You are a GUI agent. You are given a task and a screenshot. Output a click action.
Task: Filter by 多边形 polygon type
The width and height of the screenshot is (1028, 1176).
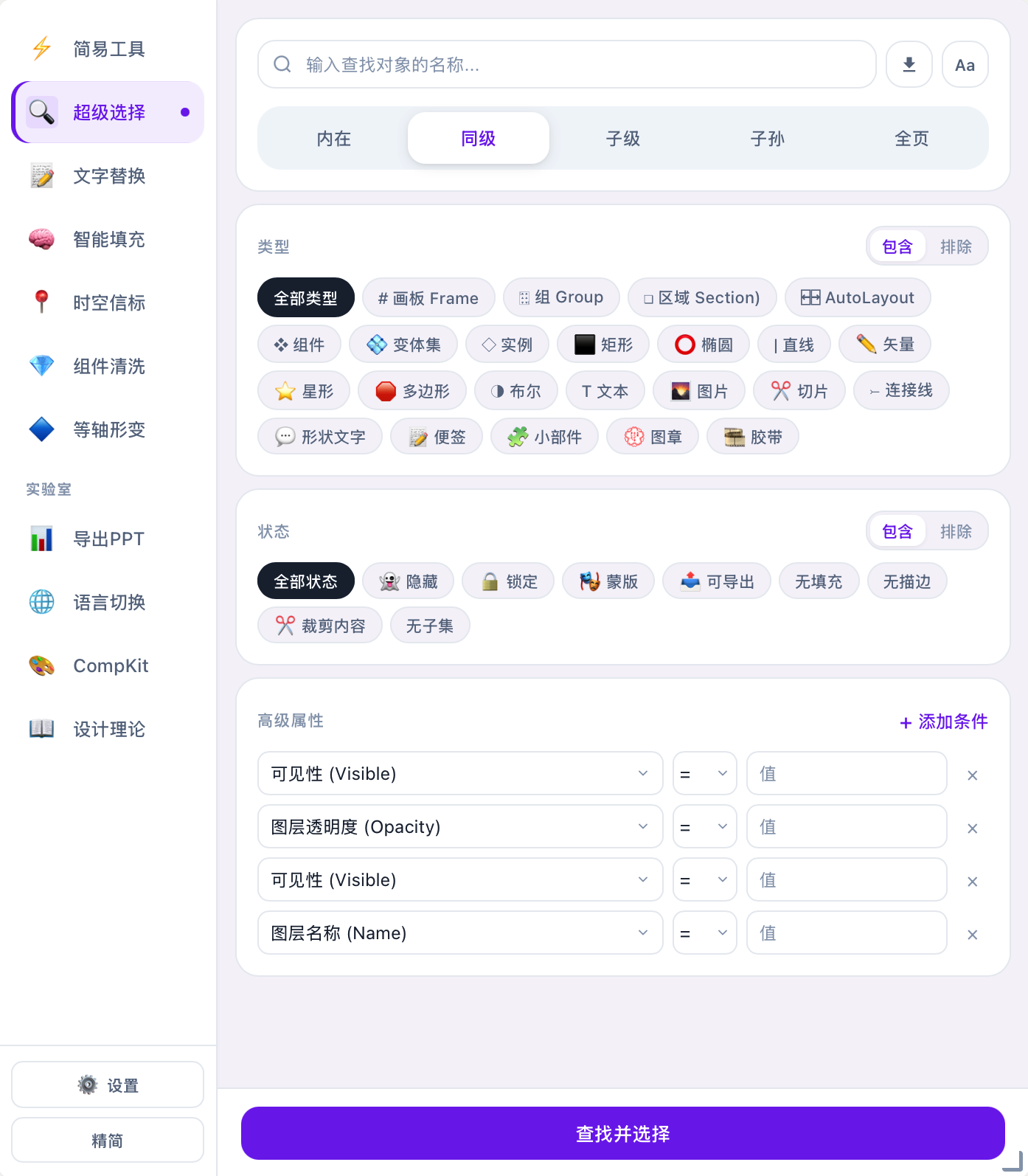click(412, 391)
